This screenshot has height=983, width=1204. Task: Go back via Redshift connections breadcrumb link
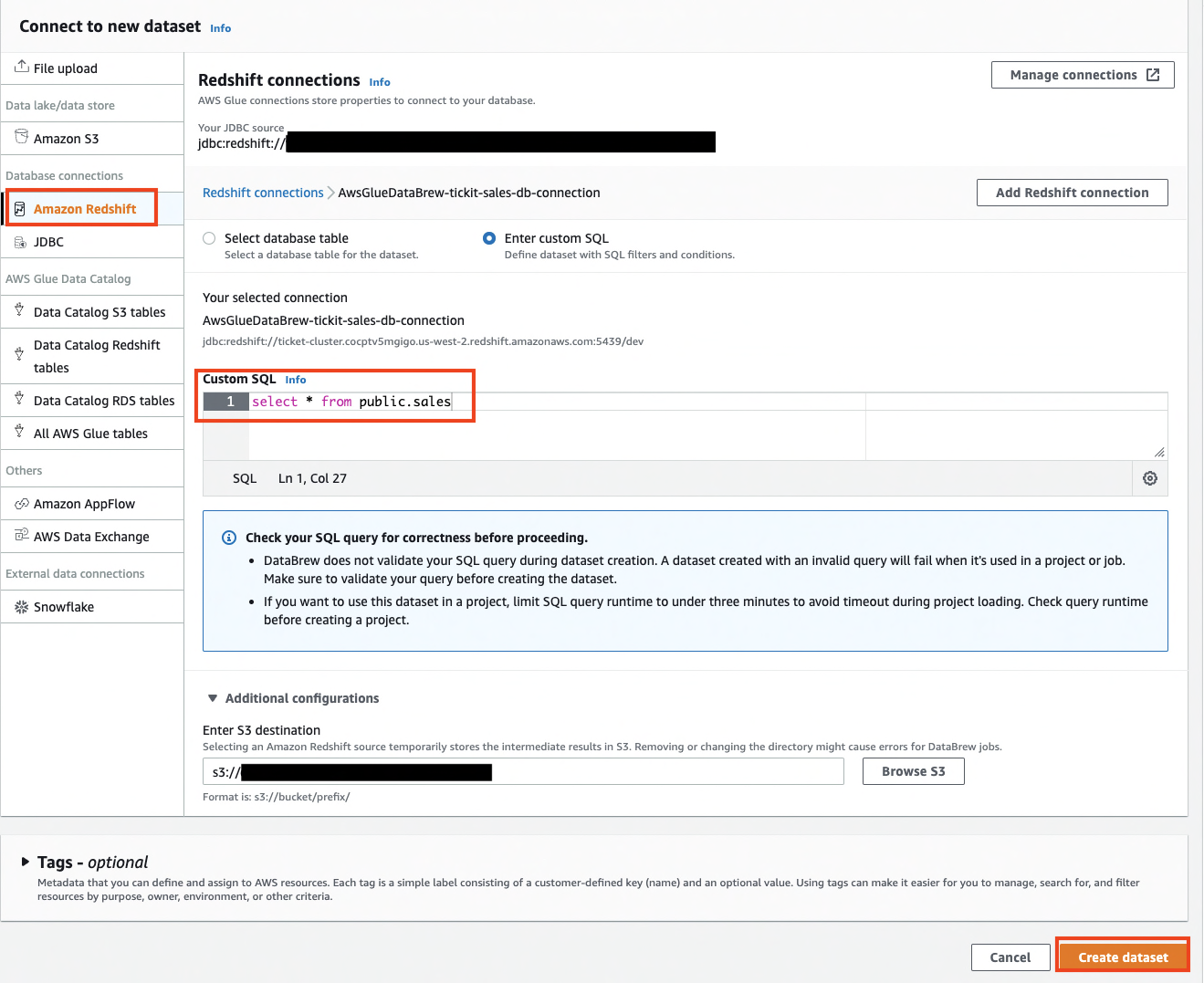263,193
